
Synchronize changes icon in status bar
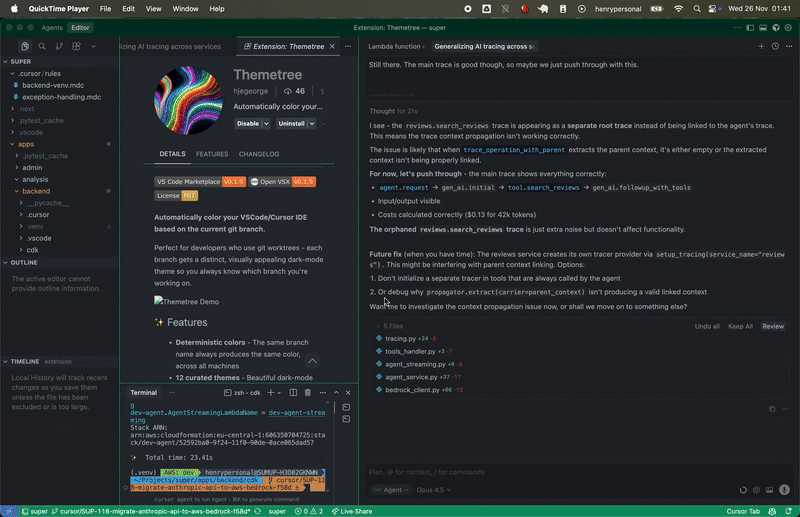pyautogui.click(x=258, y=511)
